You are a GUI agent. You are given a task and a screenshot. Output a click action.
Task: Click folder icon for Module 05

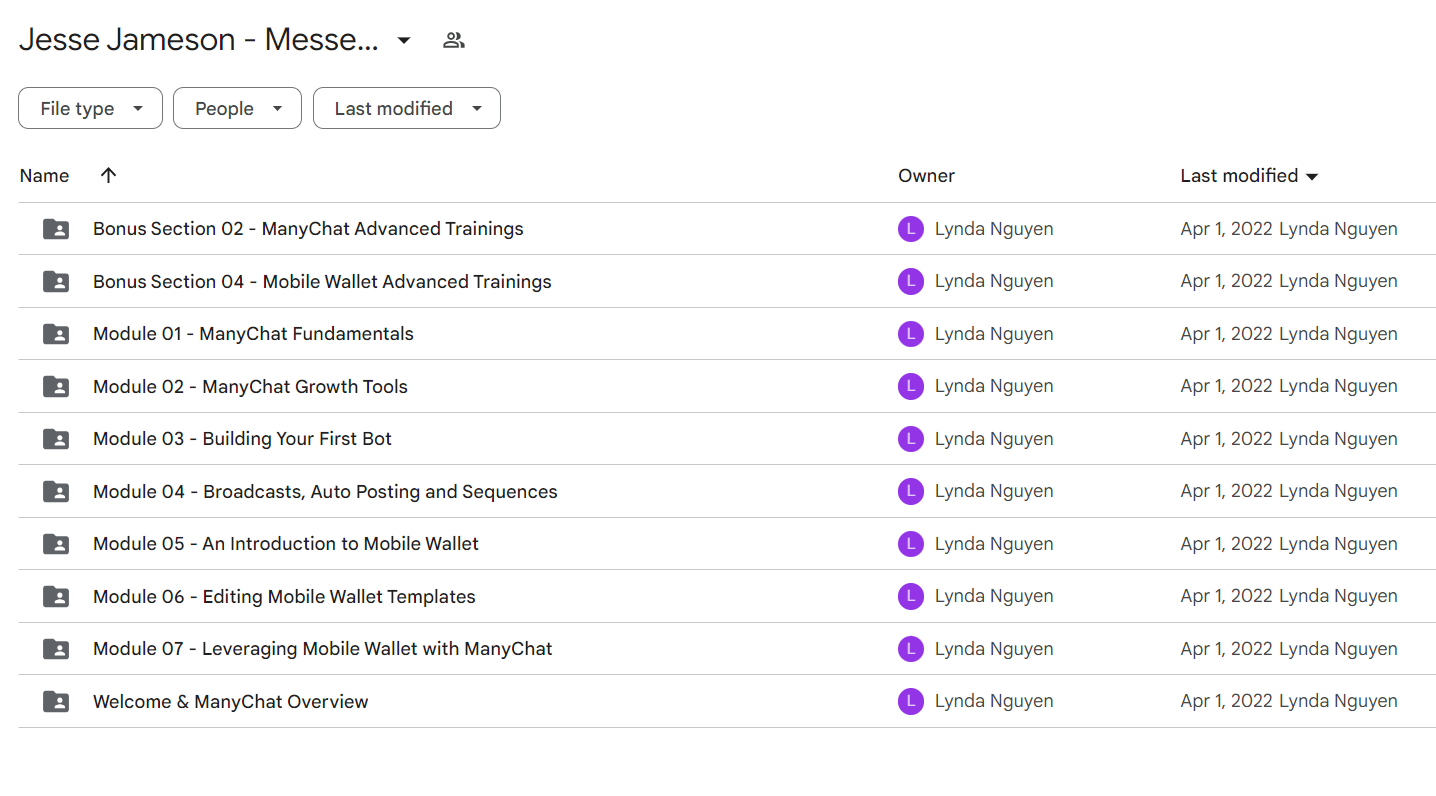coord(56,544)
